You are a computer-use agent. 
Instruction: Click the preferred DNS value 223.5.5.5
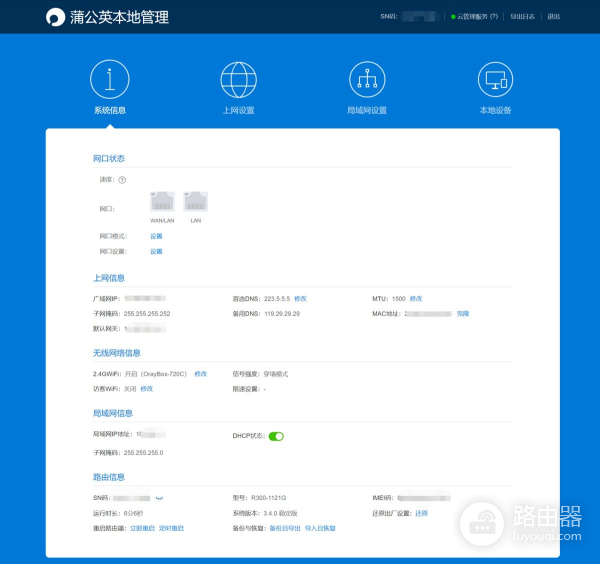(x=277, y=298)
